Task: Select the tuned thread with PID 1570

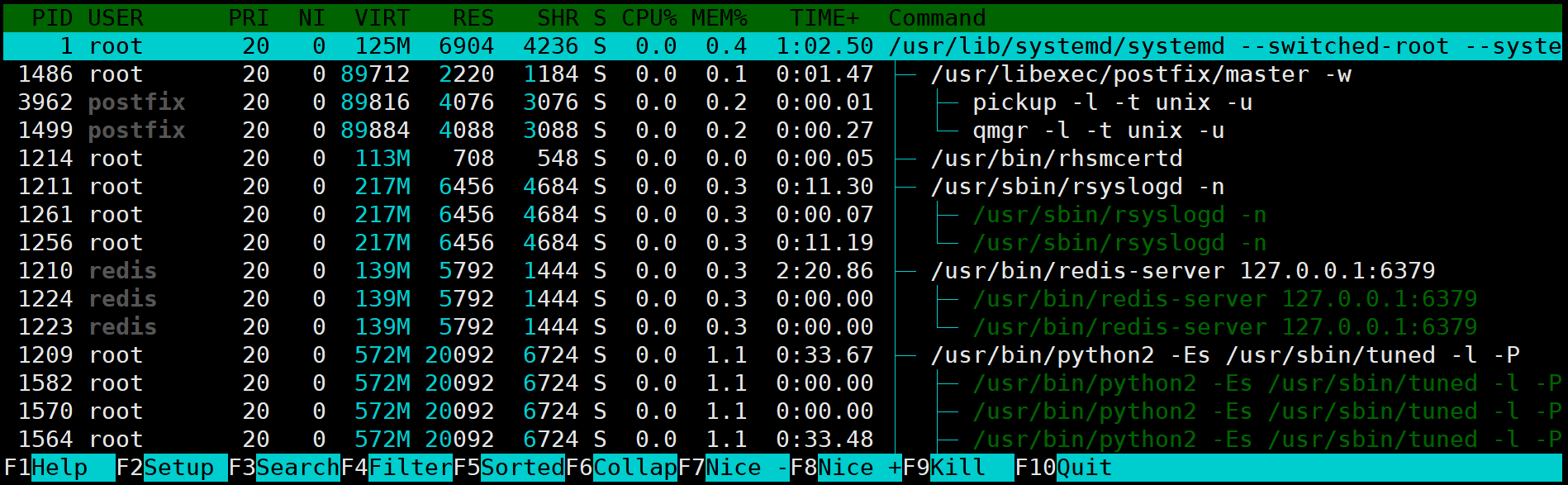Action: pos(782,411)
